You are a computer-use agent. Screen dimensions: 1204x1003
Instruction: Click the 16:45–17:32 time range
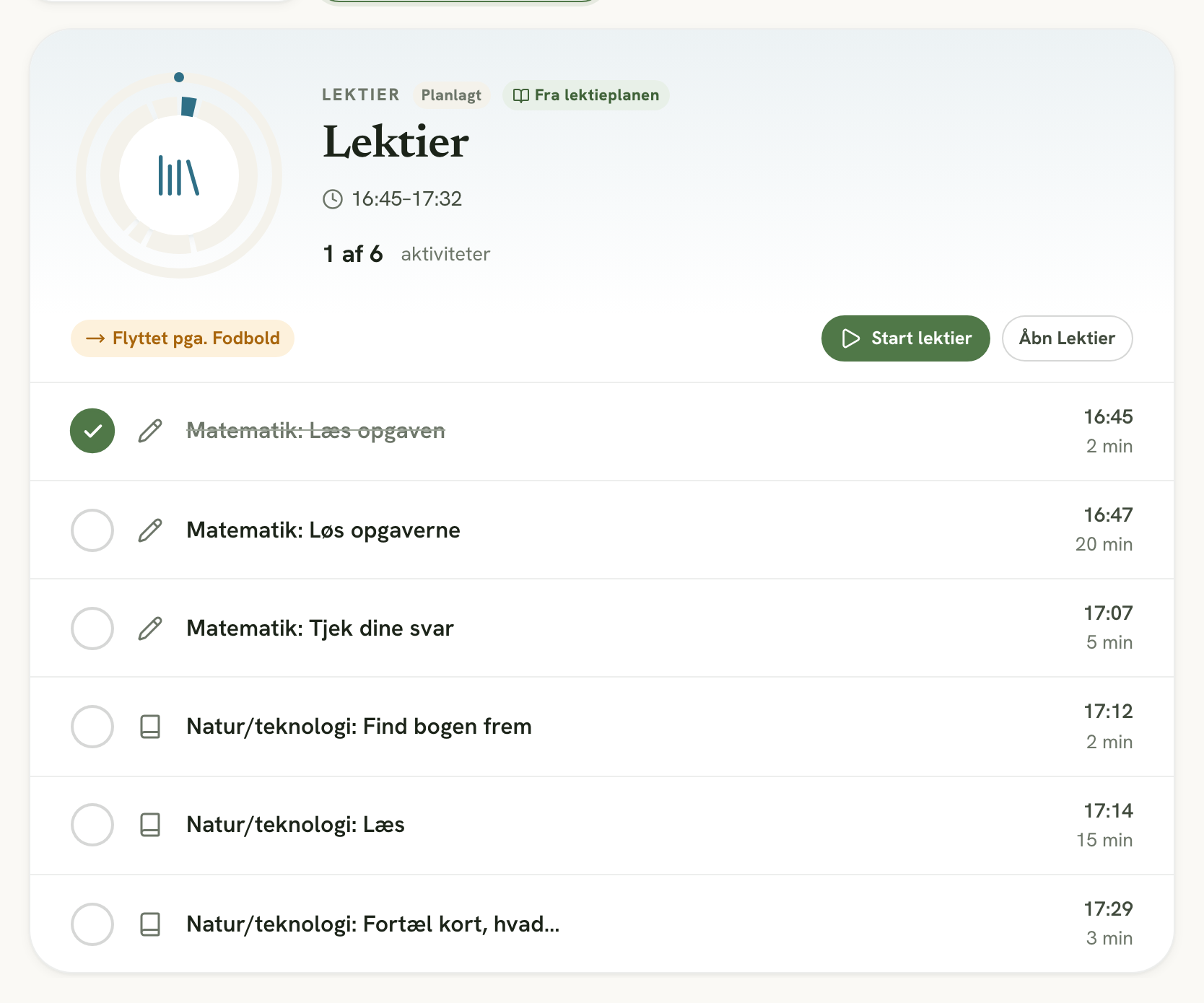pyautogui.click(x=406, y=199)
